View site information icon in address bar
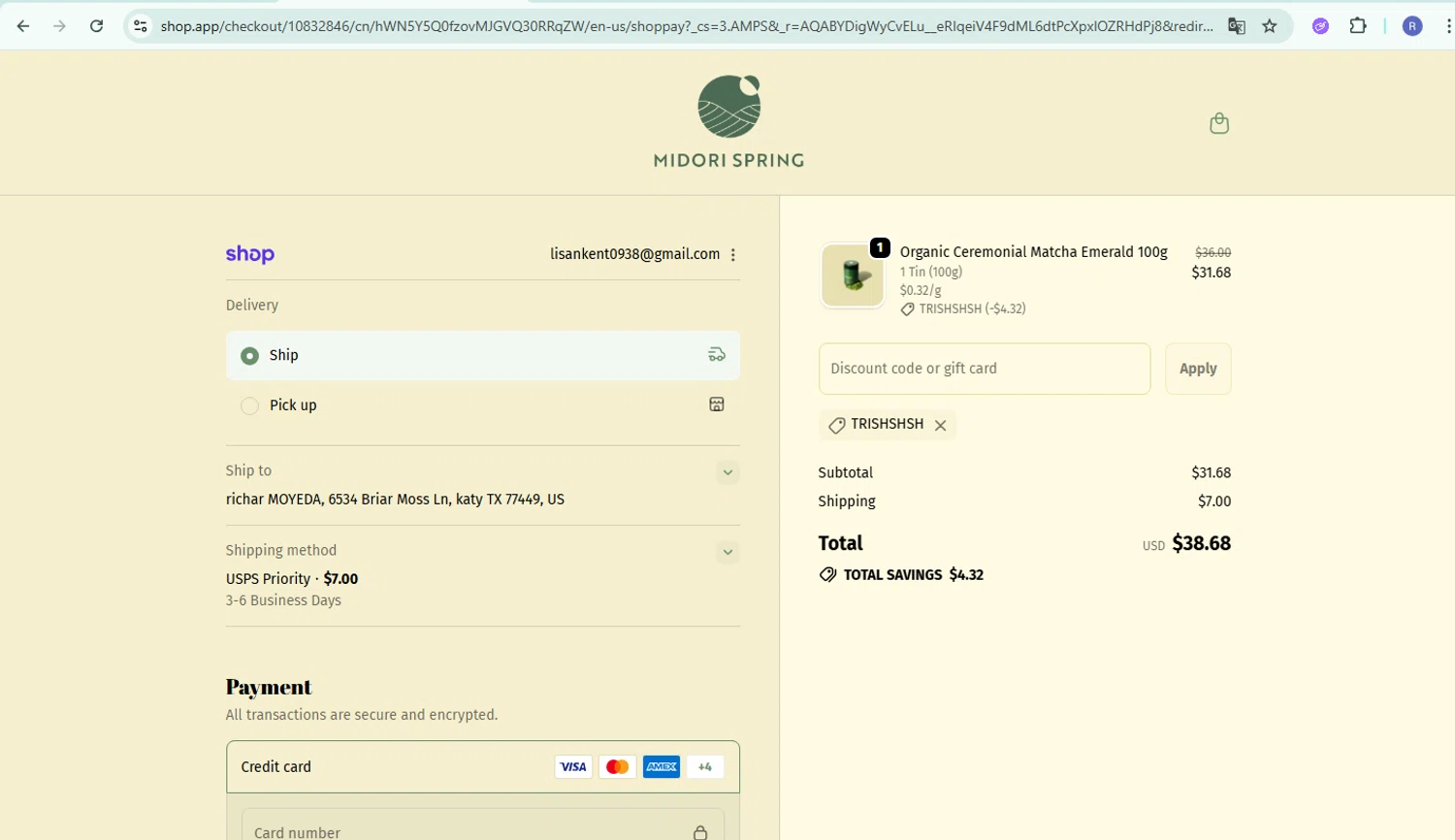Viewport: 1455px width, 840px height. [x=141, y=26]
